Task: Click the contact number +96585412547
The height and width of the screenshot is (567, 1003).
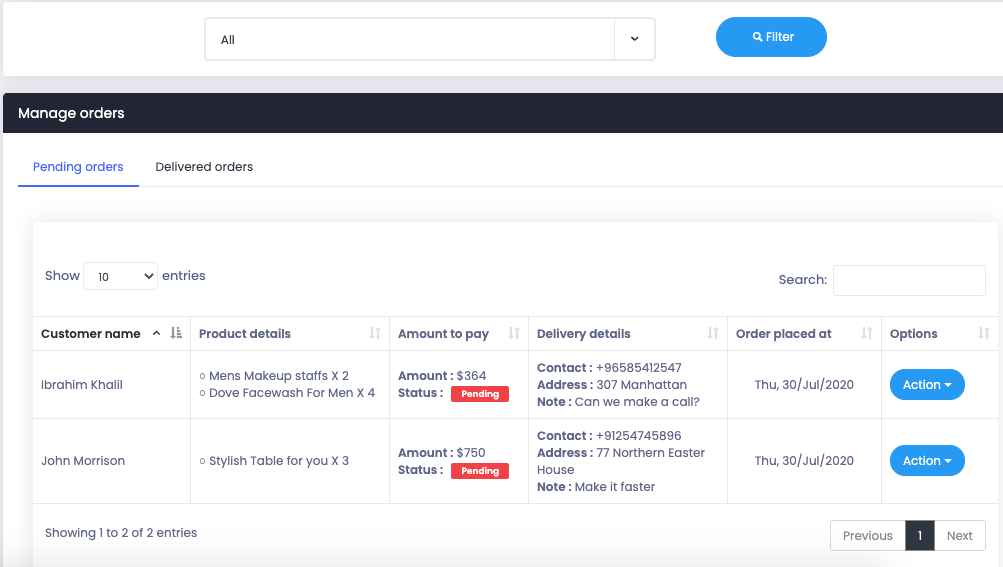Action: pyautogui.click(x=638, y=368)
